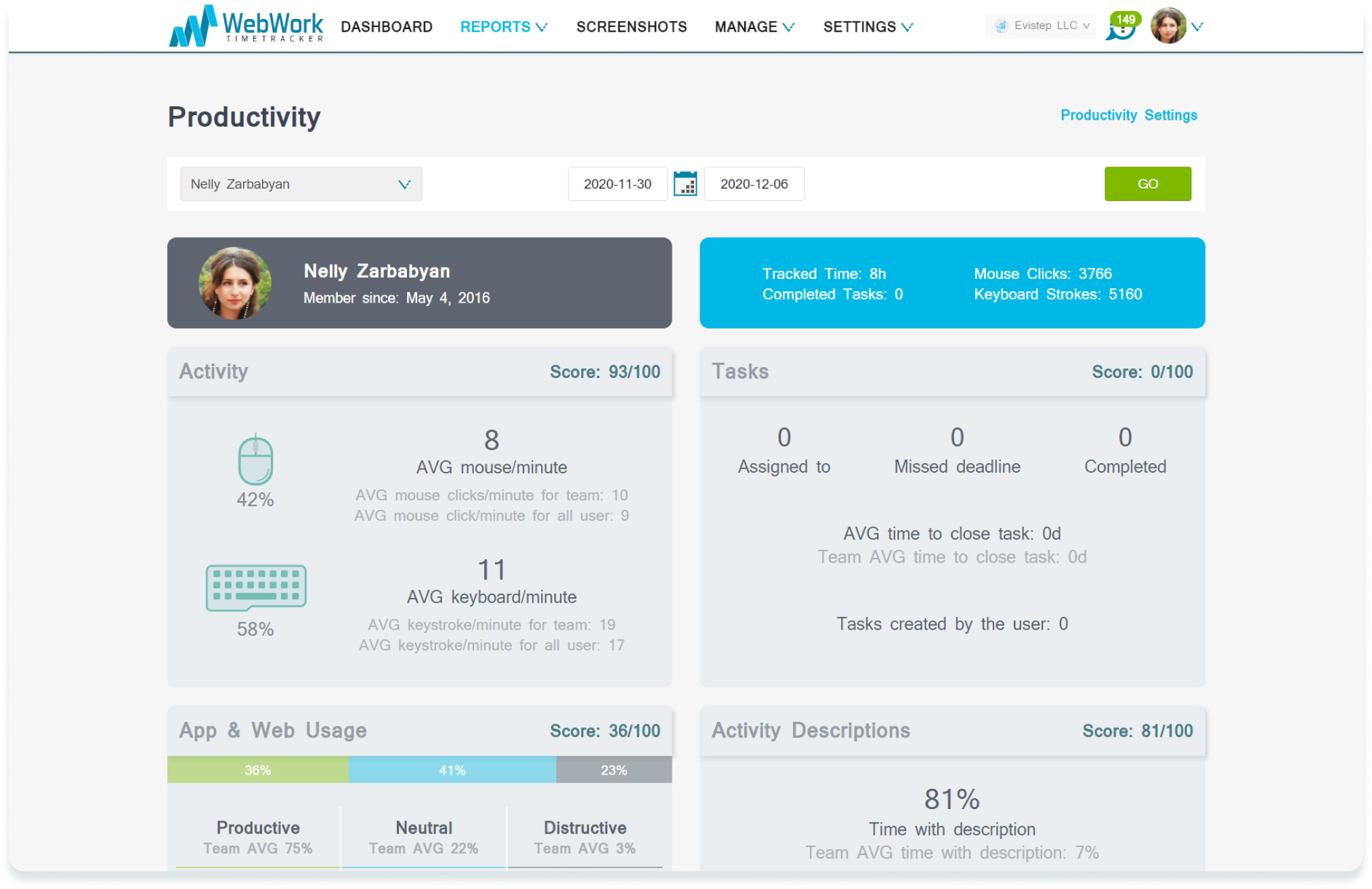This screenshot has width=1372, height=889.
Task: Click the AVG mouse/minute value
Action: point(492,440)
